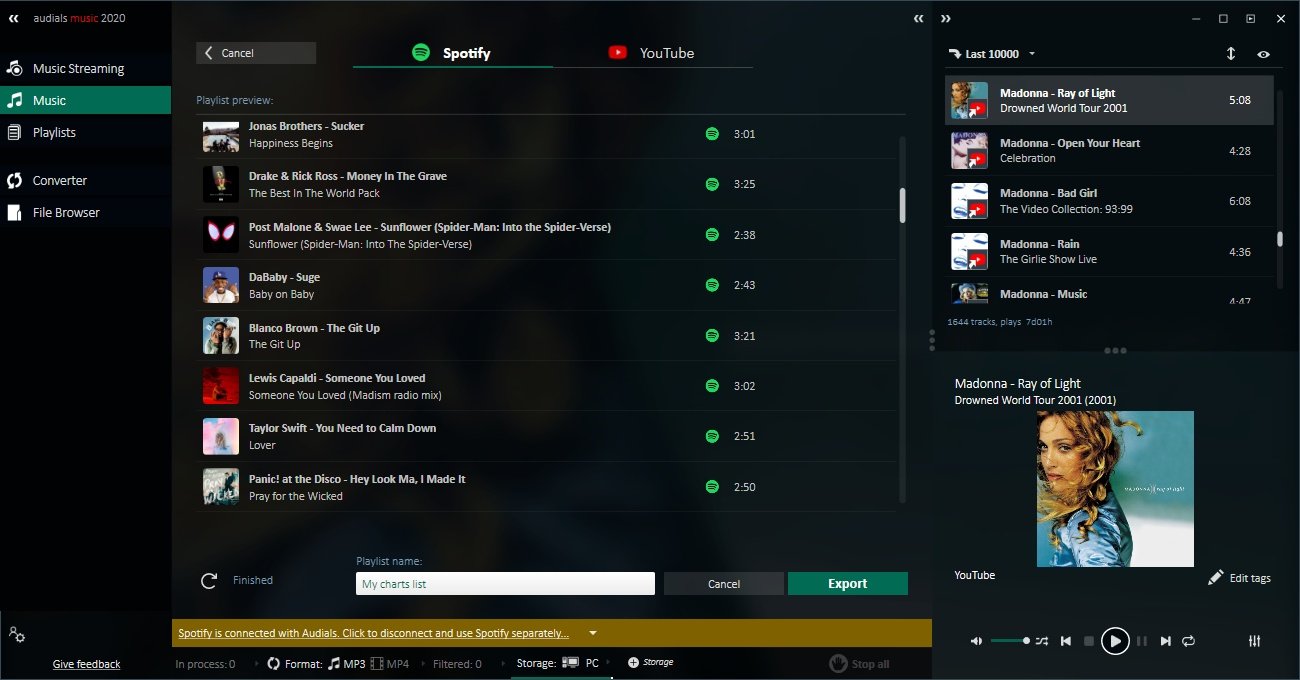Select Madonna - Open Your Heart track

1109,150
